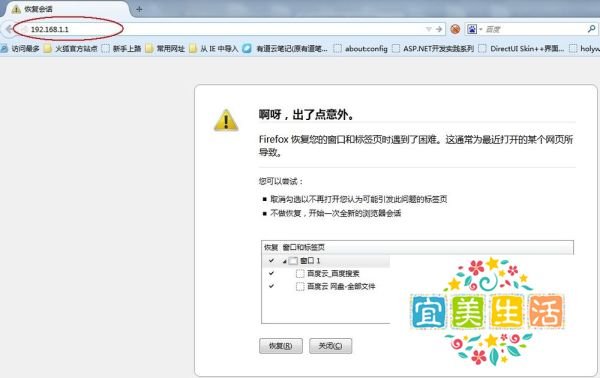Select the 窗口 1 tree row label
The width and height of the screenshot is (600, 378).
(x=310, y=261)
